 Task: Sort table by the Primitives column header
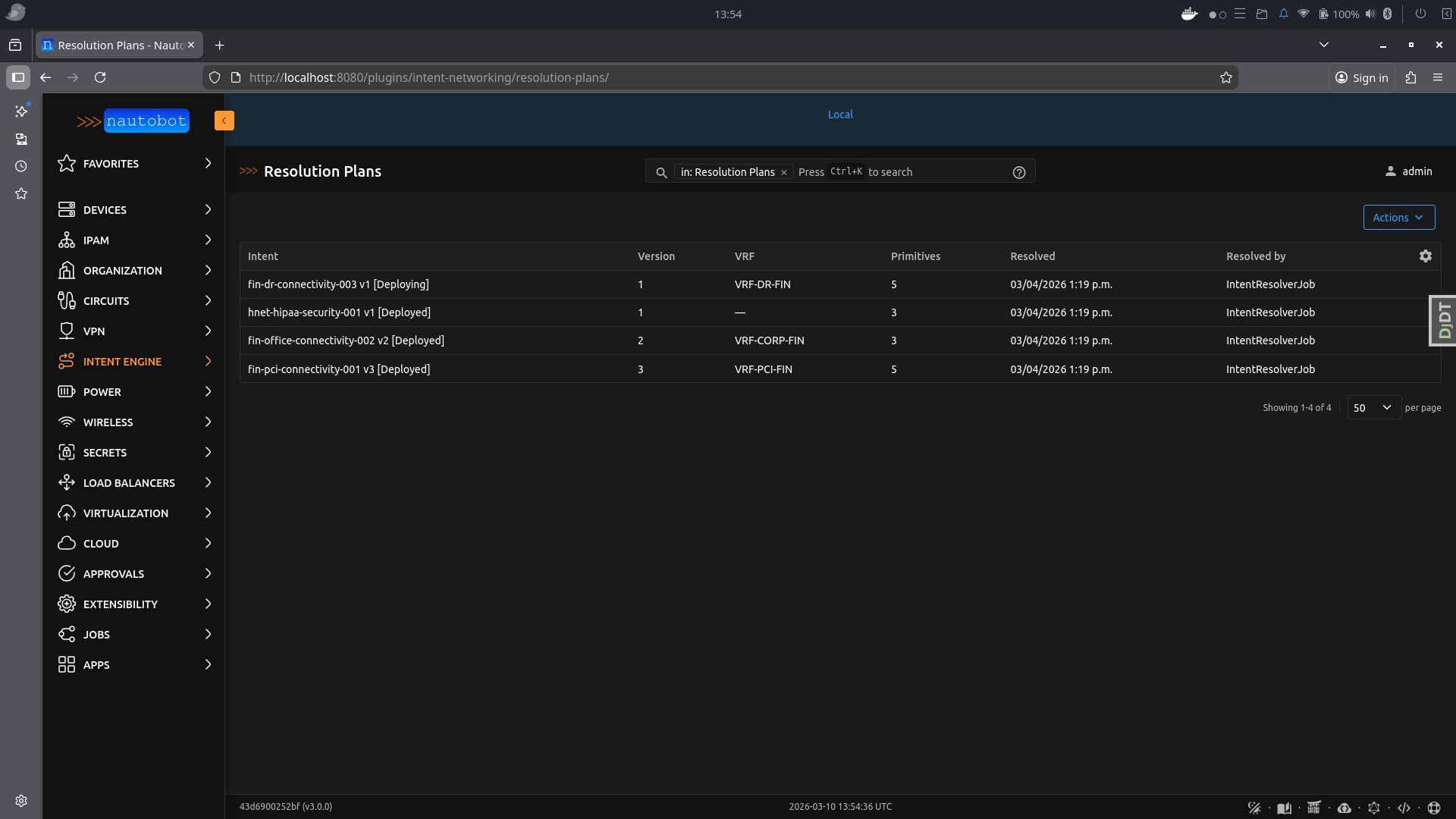[915, 256]
